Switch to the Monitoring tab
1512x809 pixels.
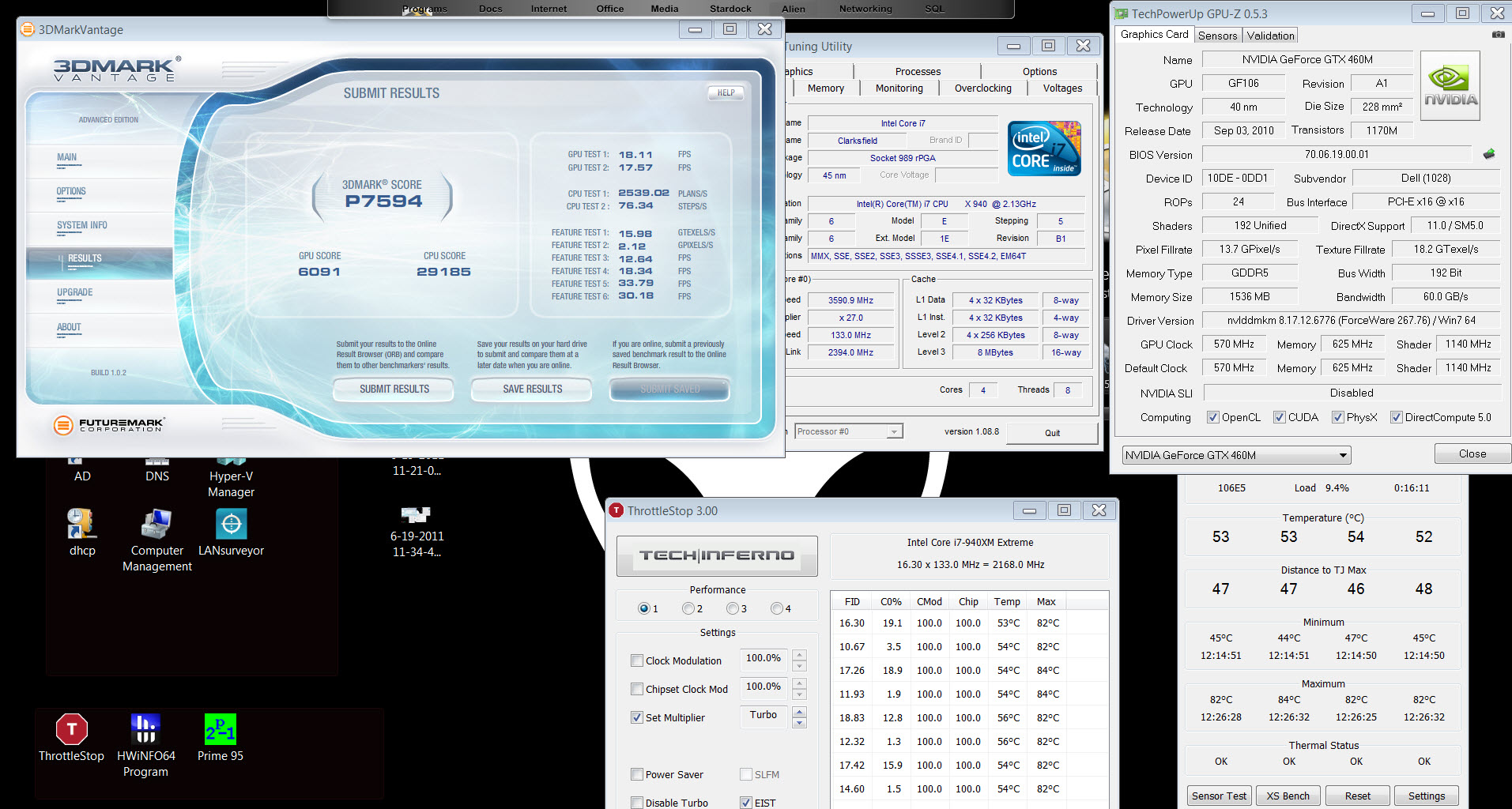[899, 88]
